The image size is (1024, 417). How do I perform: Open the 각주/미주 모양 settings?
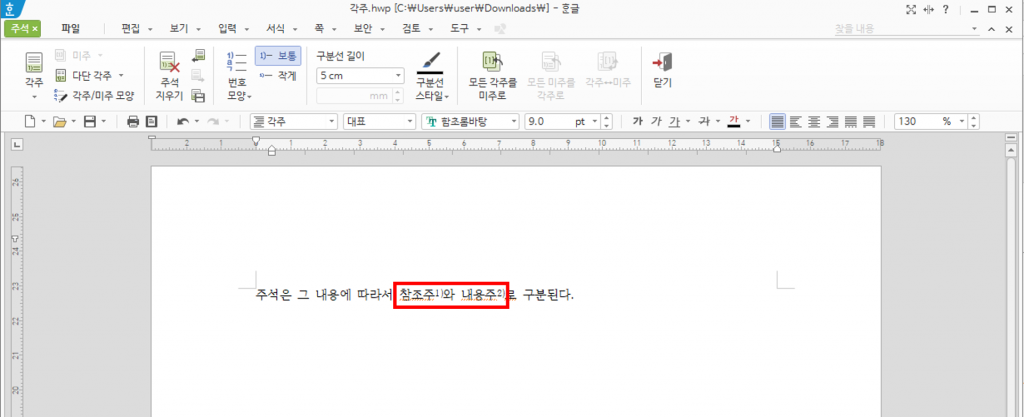point(94,96)
